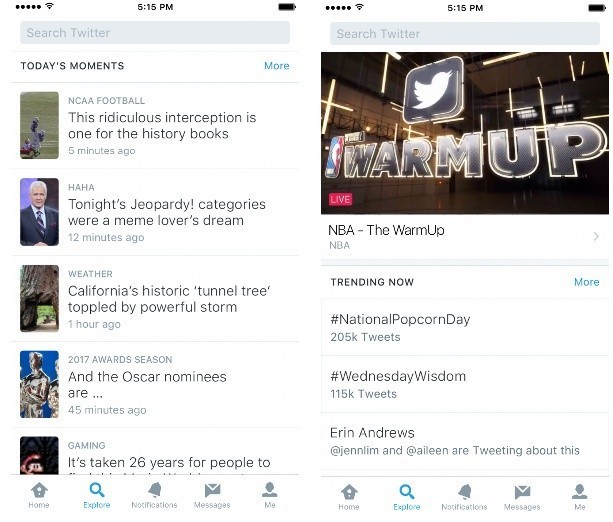Open #WednesdayWisdom trend
This screenshot has height=522, width=613.
click(x=465, y=384)
